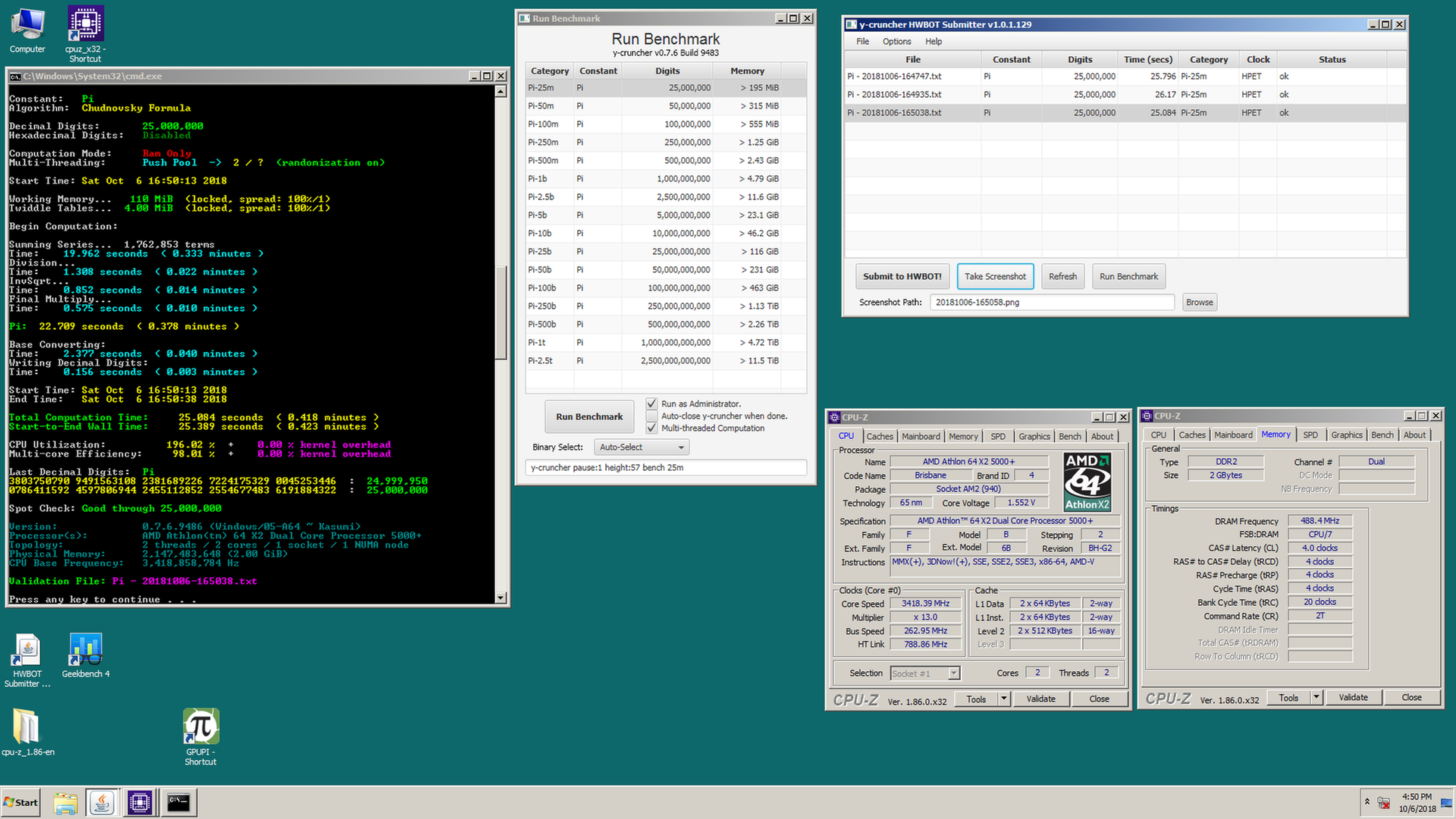The image size is (1456, 819).
Task: Click Tools button in right CPU-Z window
Action: coord(1288,697)
